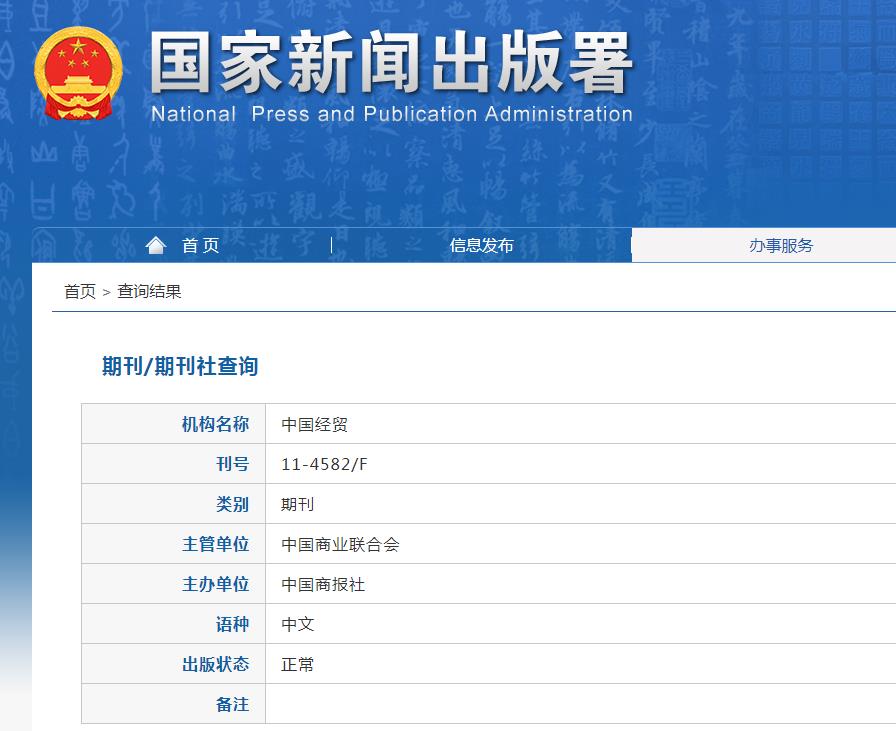Click the 期刊/期刊社查询 section heading
This screenshot has height=731, width=896.
click(x=180, y=367)
